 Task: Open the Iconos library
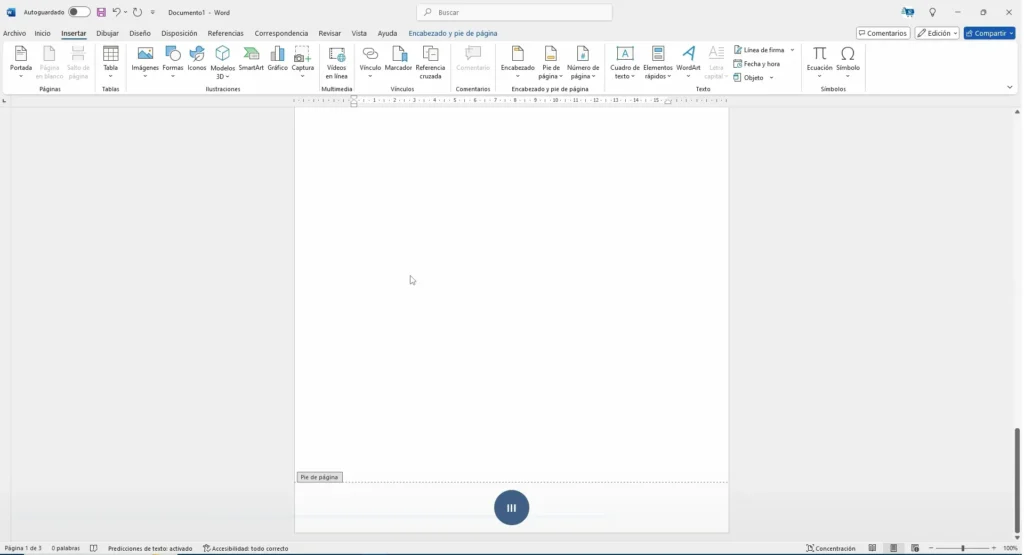(197, 59)
